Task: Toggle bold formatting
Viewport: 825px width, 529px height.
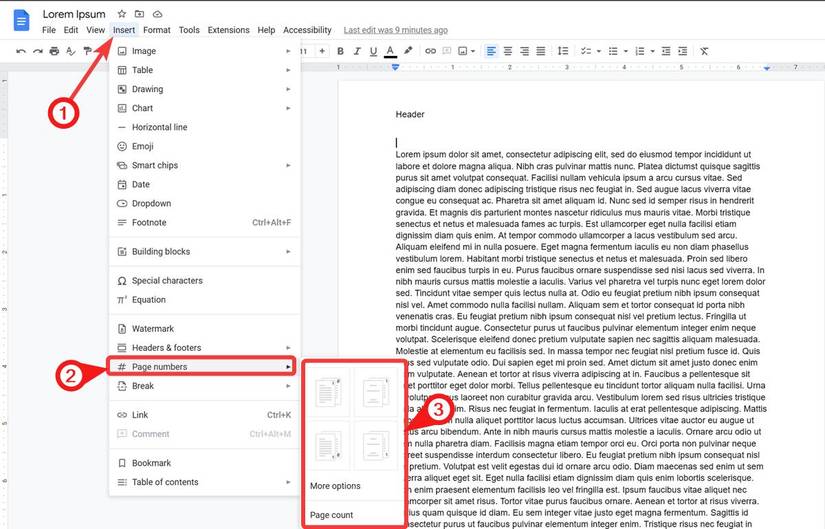Action: pos(340,51)
